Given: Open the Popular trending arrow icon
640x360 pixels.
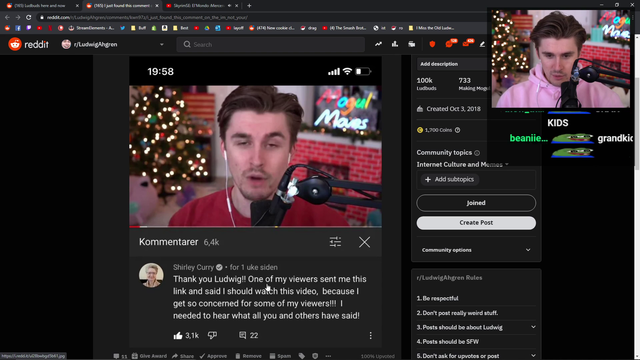Looking at the screenshot, I should [x=378, y=44].
